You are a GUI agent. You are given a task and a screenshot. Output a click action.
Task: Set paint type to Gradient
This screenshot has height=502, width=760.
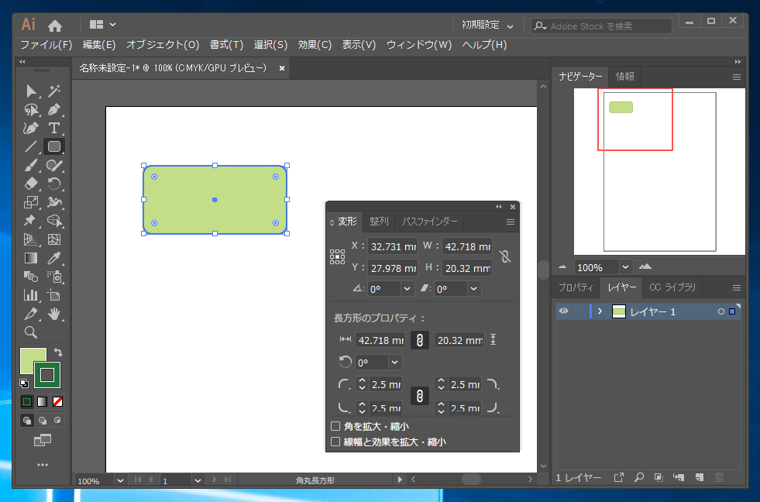42,402
